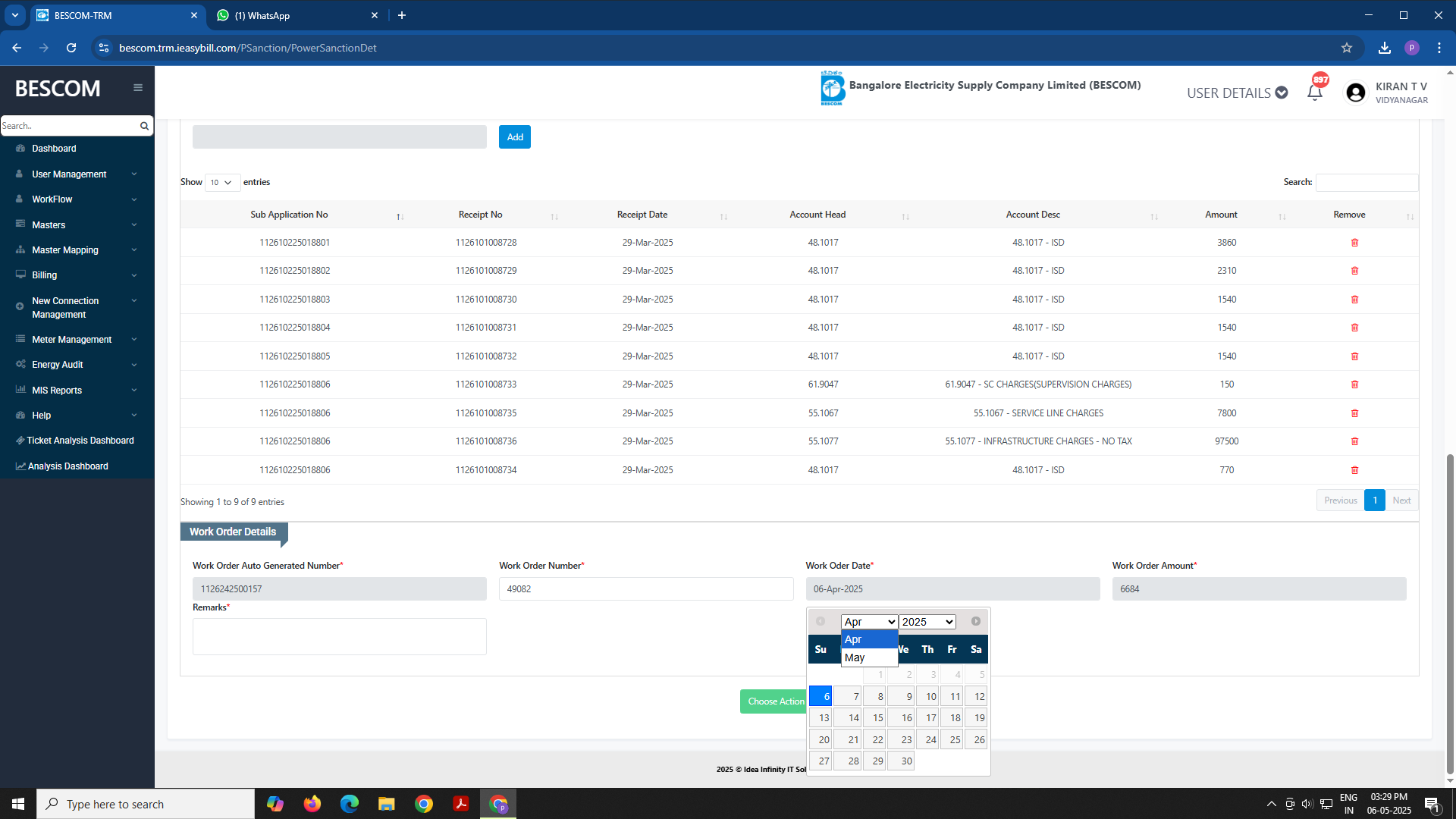Delete row with receipt 1126101008728
This screenshot has height=819, width=1456.
click(1354, 243)
